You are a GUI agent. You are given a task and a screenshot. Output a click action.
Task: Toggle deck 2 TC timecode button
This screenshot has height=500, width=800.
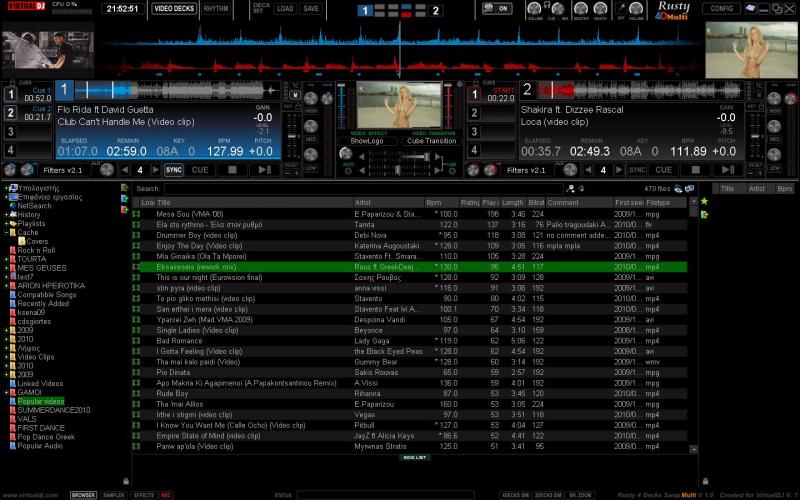[x=759, y=86]
